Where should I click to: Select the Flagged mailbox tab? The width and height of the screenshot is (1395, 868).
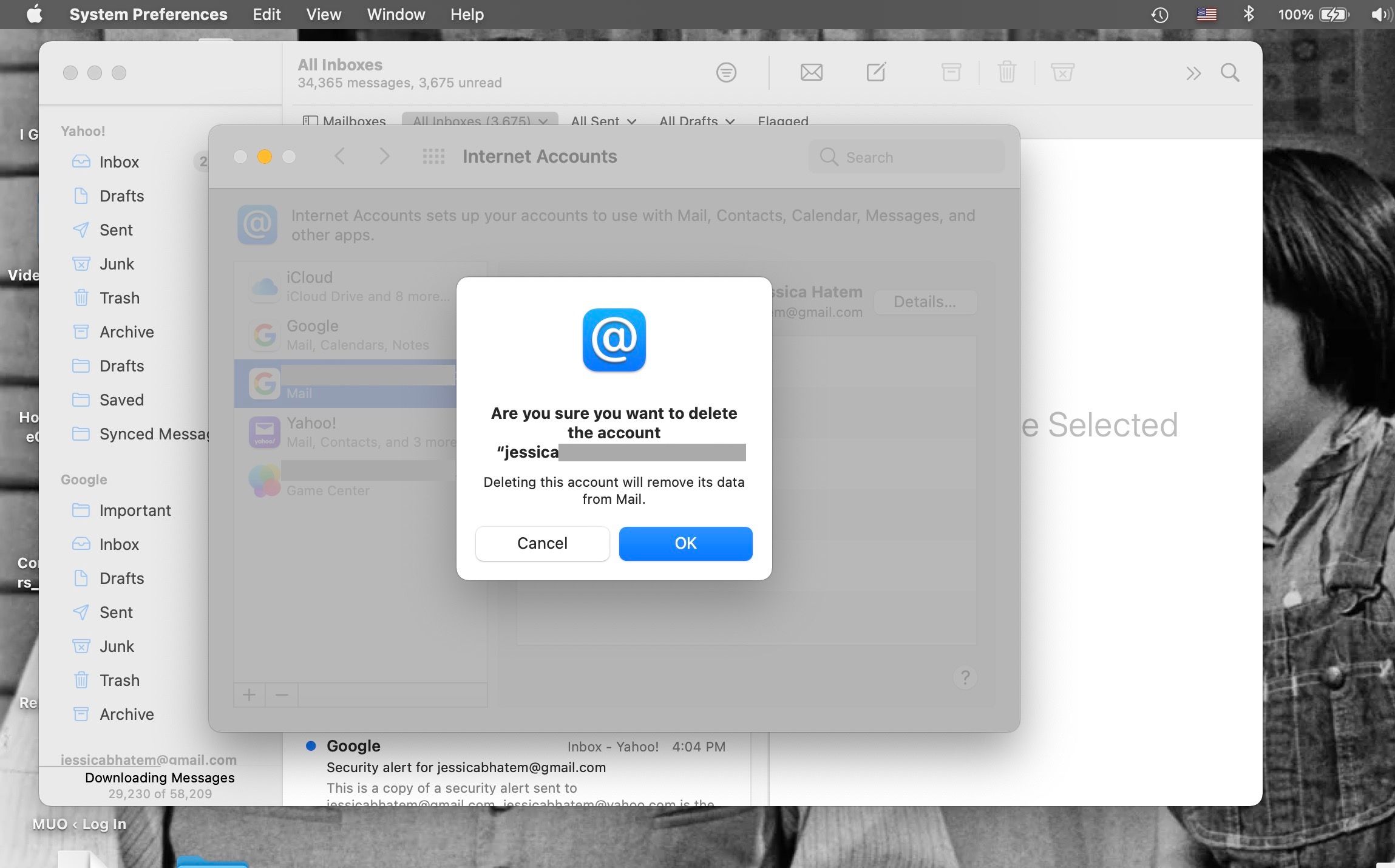(782, 121)
